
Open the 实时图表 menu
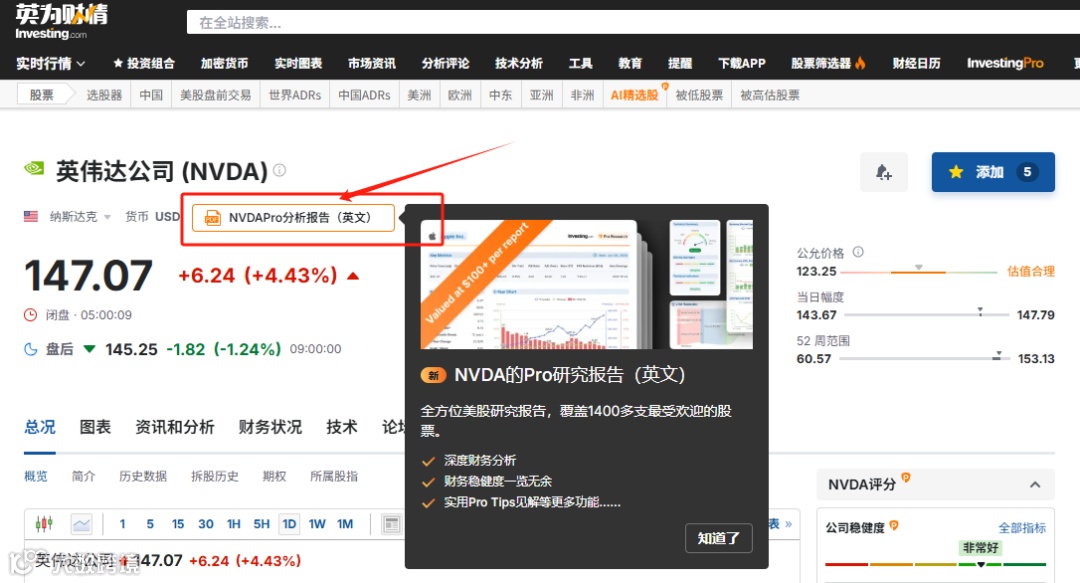(298, 63)
